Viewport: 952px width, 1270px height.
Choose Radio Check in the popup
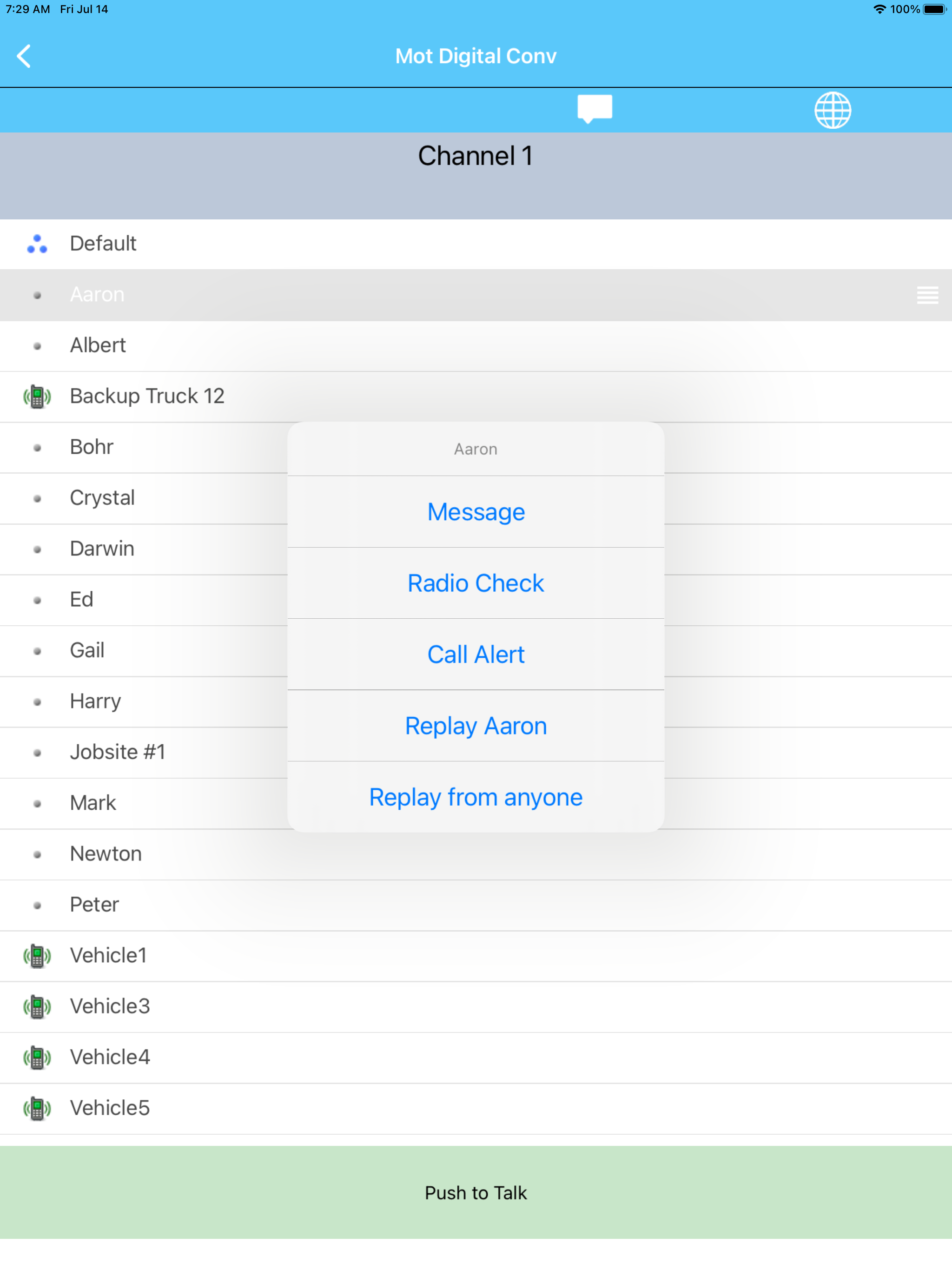pos(476,583)
